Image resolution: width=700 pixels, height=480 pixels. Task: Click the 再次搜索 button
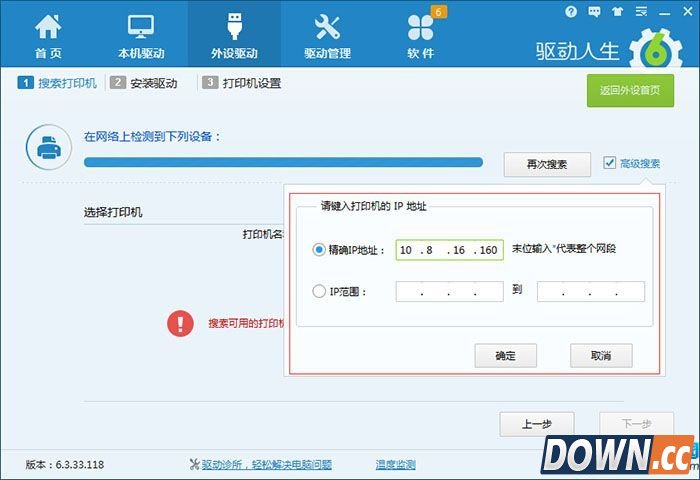point(547,164)
